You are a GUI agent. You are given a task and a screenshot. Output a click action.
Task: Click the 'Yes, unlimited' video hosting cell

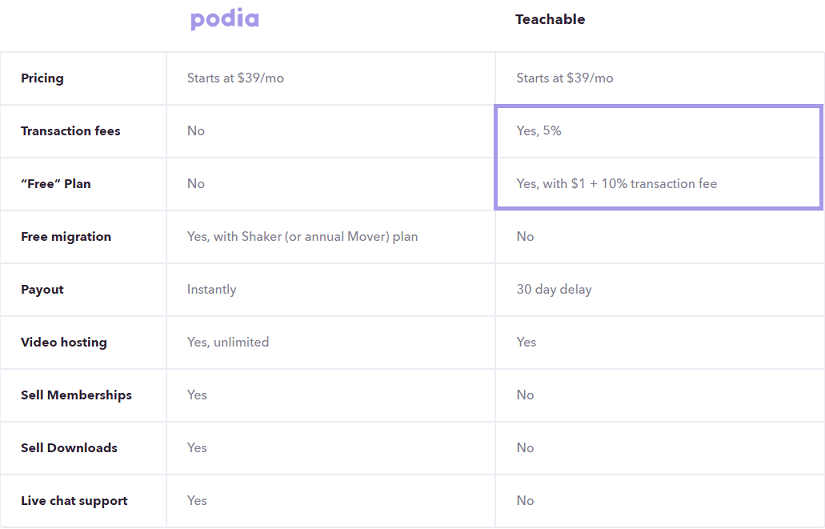[x=228, y=342]
